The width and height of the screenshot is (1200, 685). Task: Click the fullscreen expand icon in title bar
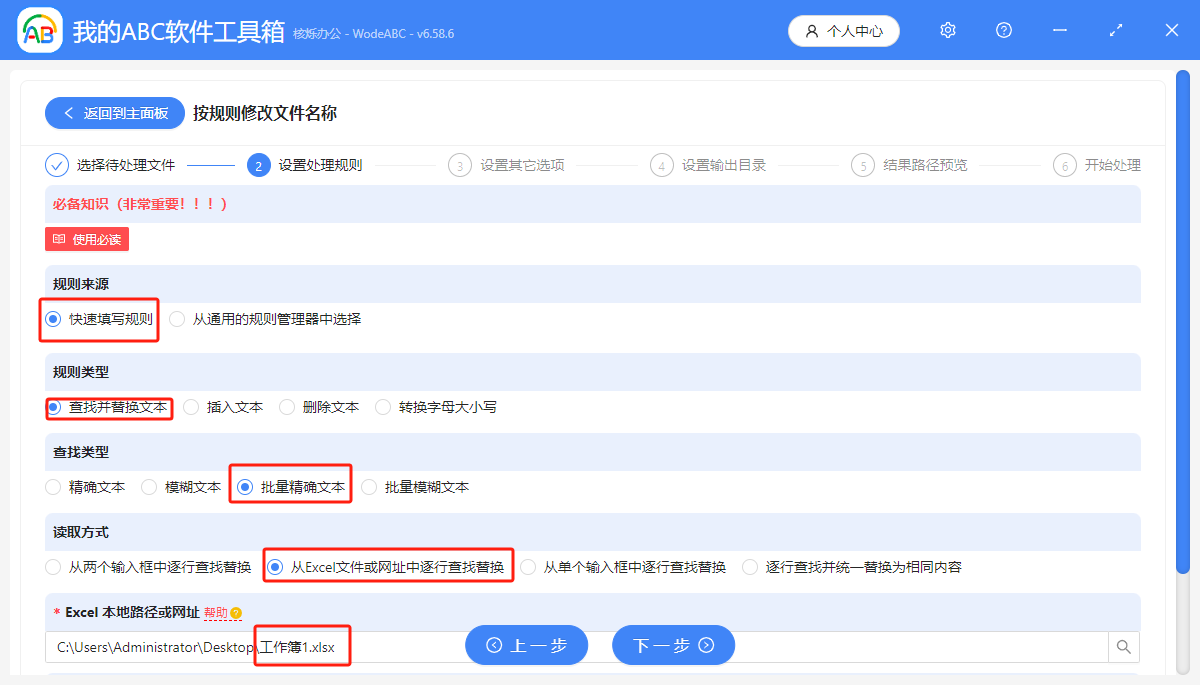tap(1115, 30)
